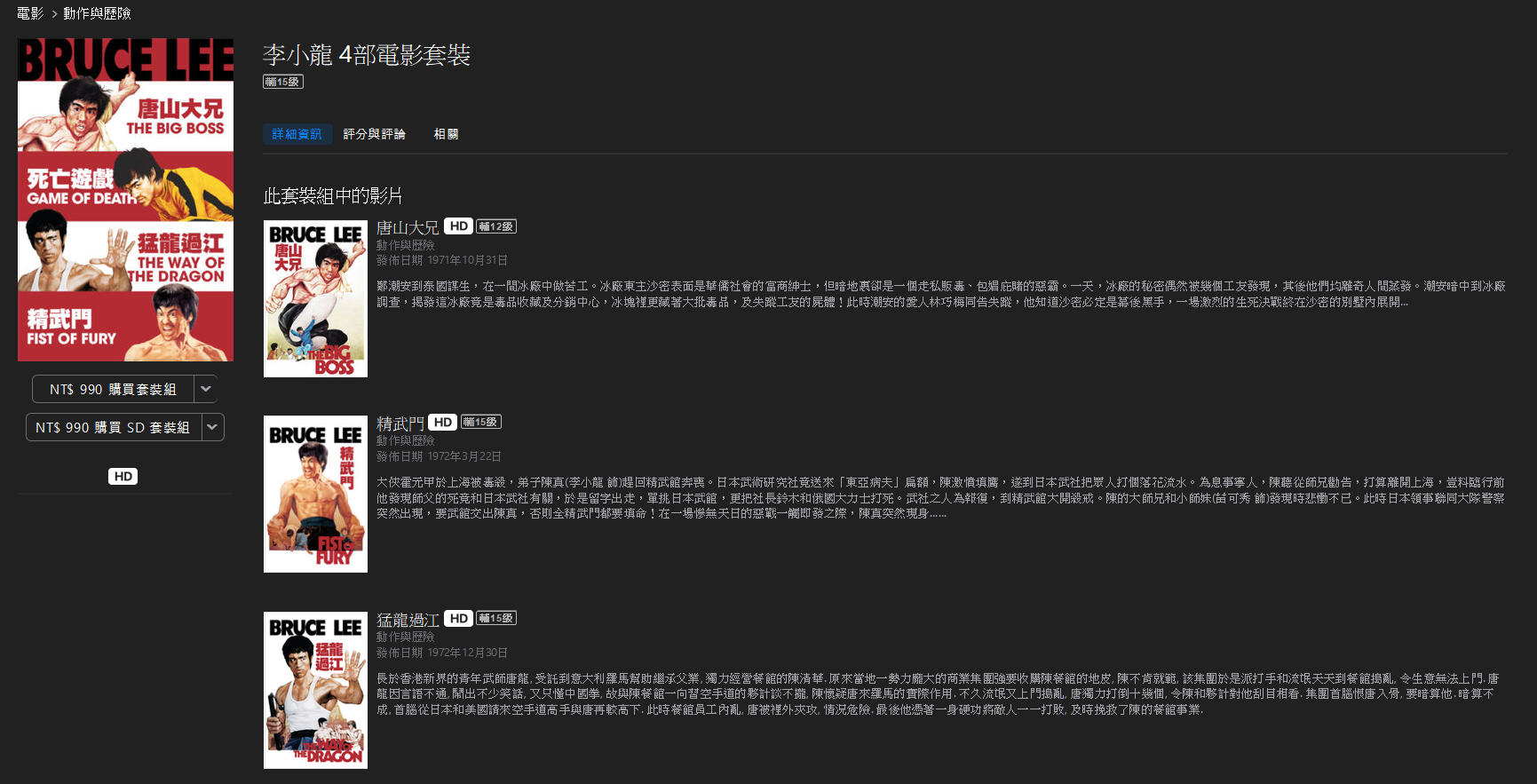Open the 猛龍過江 movie title link
The height and width of the screenshot is (784, 1537).
(x=408, y=620)
